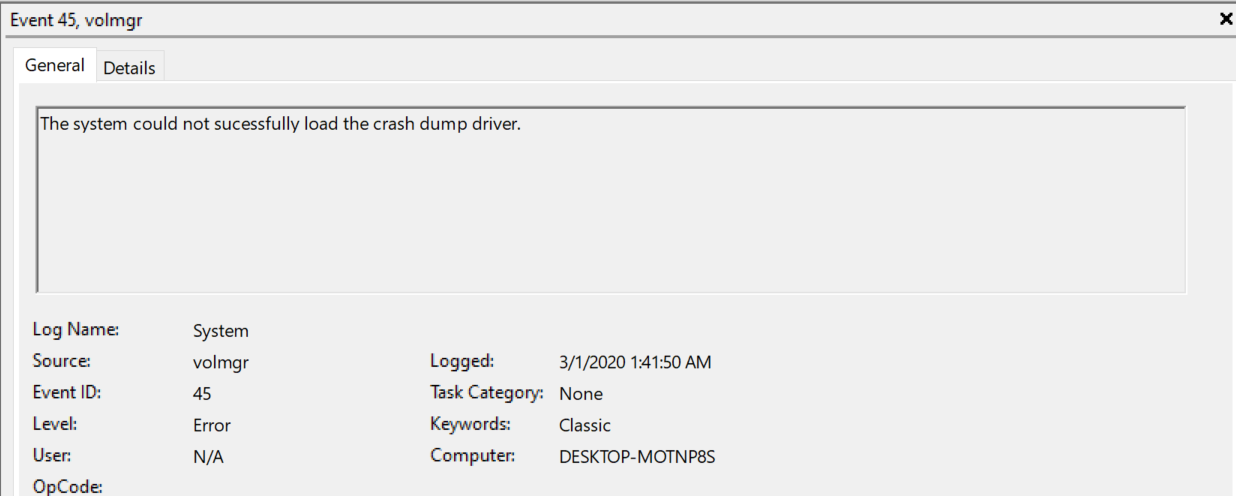Image resolution: width=1236 pixels, height=496 pixels.
Task: Select the Event ID value 45
Action: click(202, 394)
